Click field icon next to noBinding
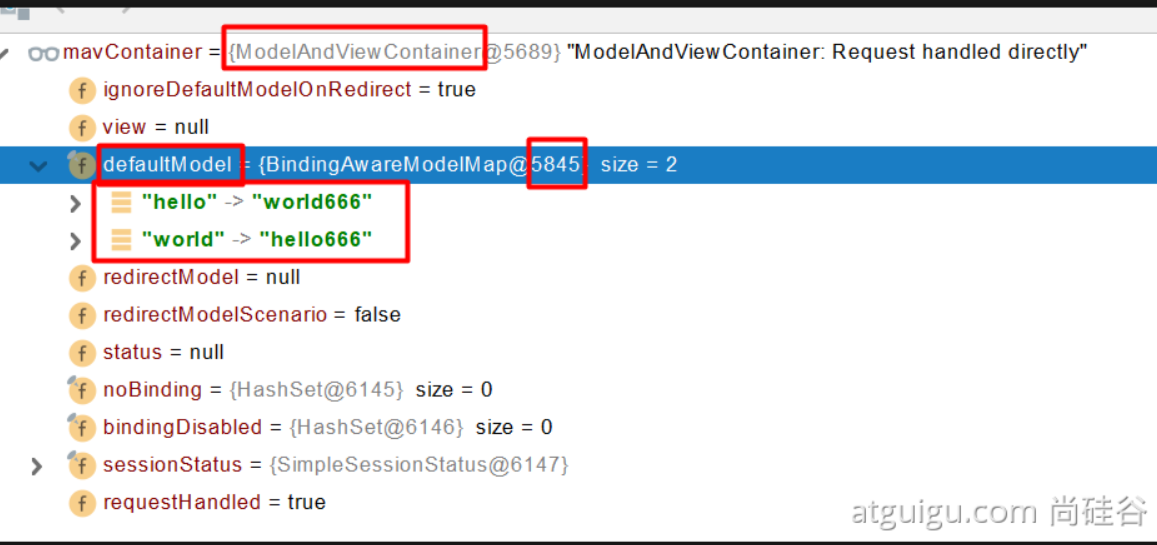 pos(81,389)
